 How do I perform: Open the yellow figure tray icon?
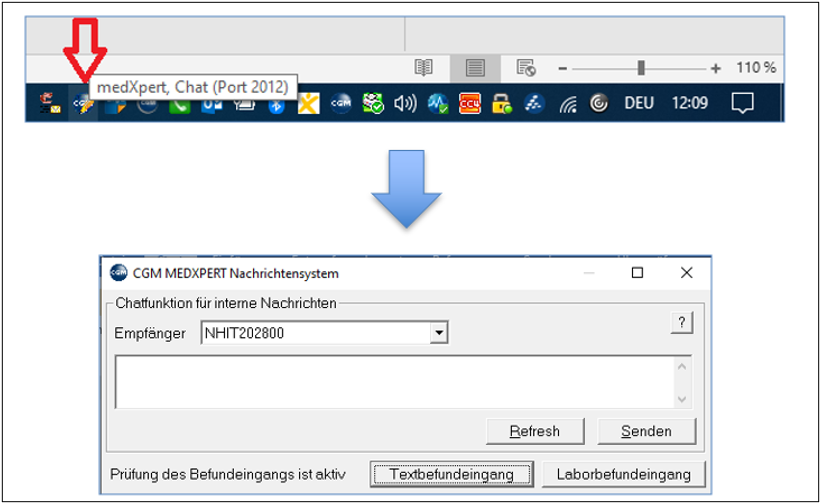(x=308, y=104)
